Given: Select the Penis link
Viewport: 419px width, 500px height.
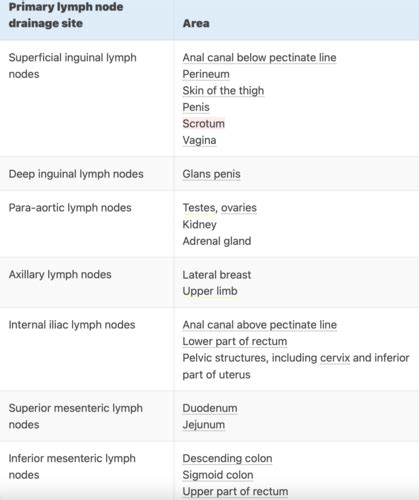Looking at the screenshot, I should tap(196, 107).
